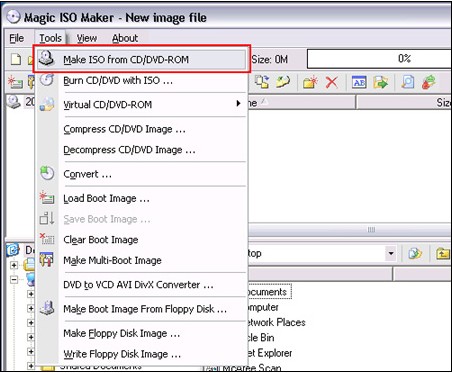Click the magnifier Find toolbar icon
The image size is (452, 373).
pos(408,82)
